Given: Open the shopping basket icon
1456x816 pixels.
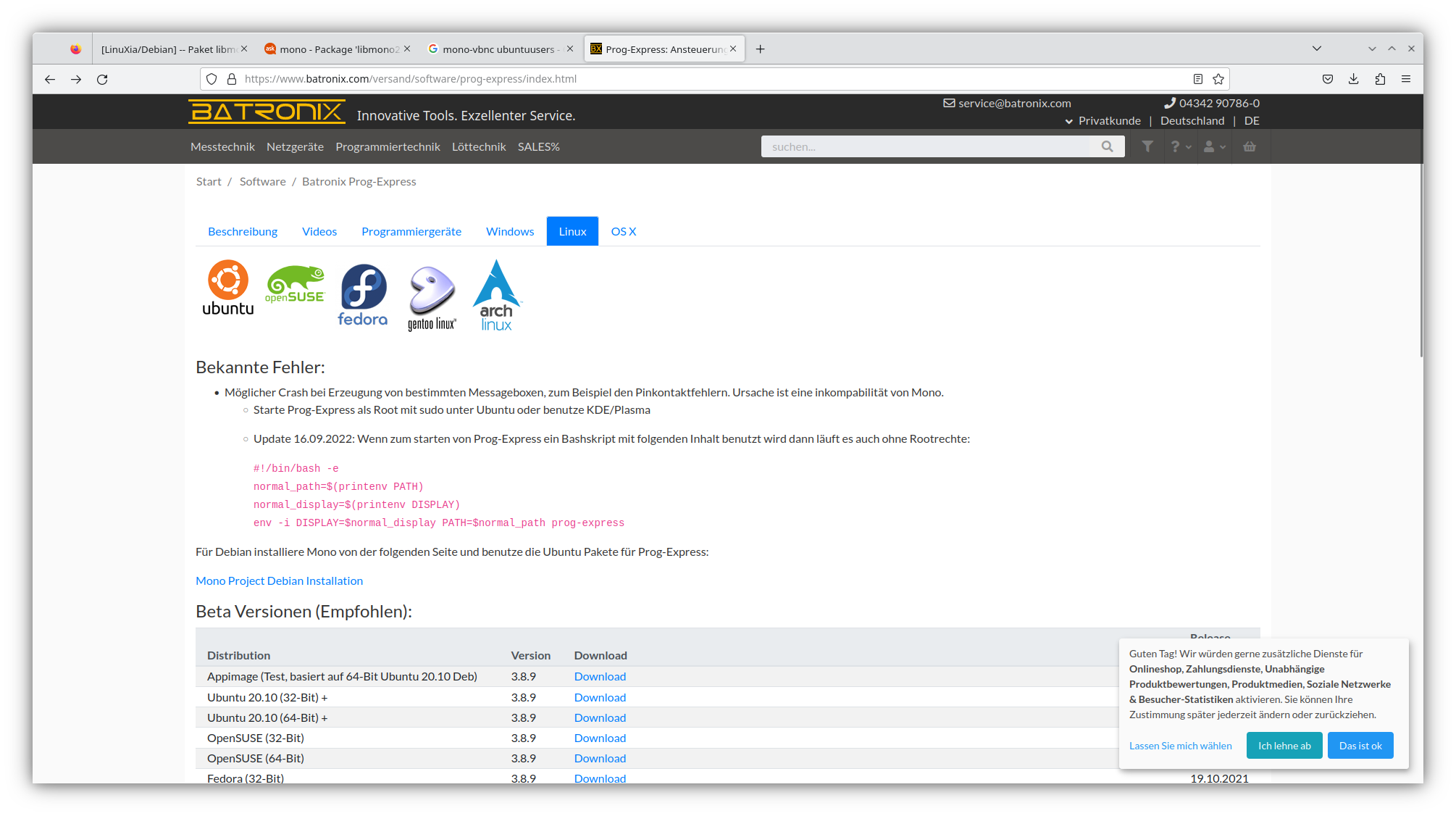Looking at the screenshot, I should pos(1249,146).
